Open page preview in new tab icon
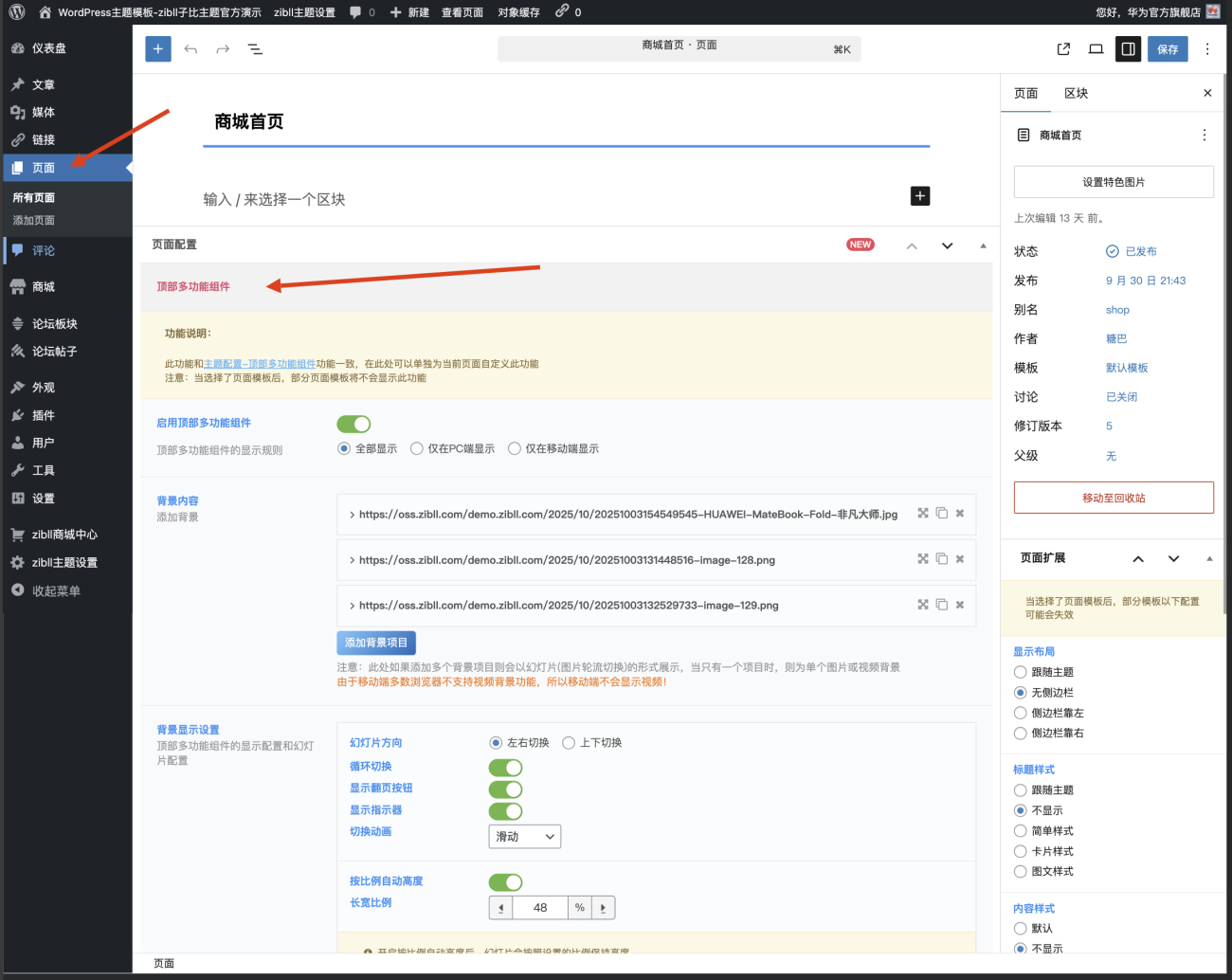Viewport: 1232px width, 980px height. click(1063, 49)
